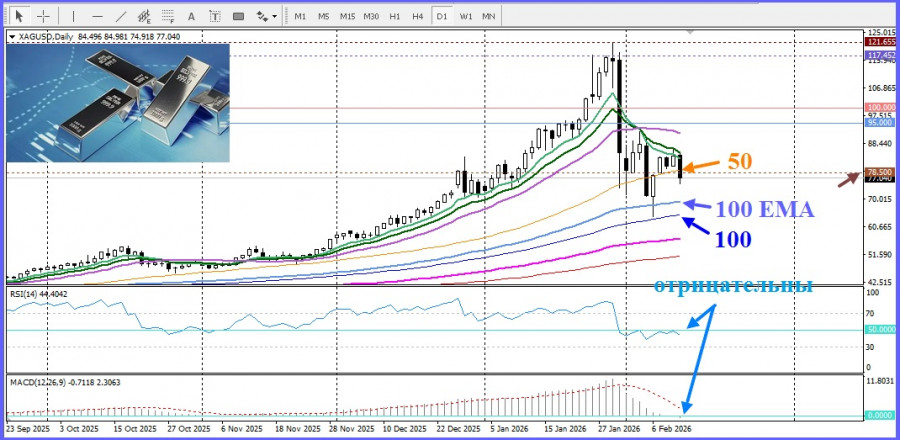900x440 pixels.
Task: Activate the crosshair tool
Action: (43, 16)
